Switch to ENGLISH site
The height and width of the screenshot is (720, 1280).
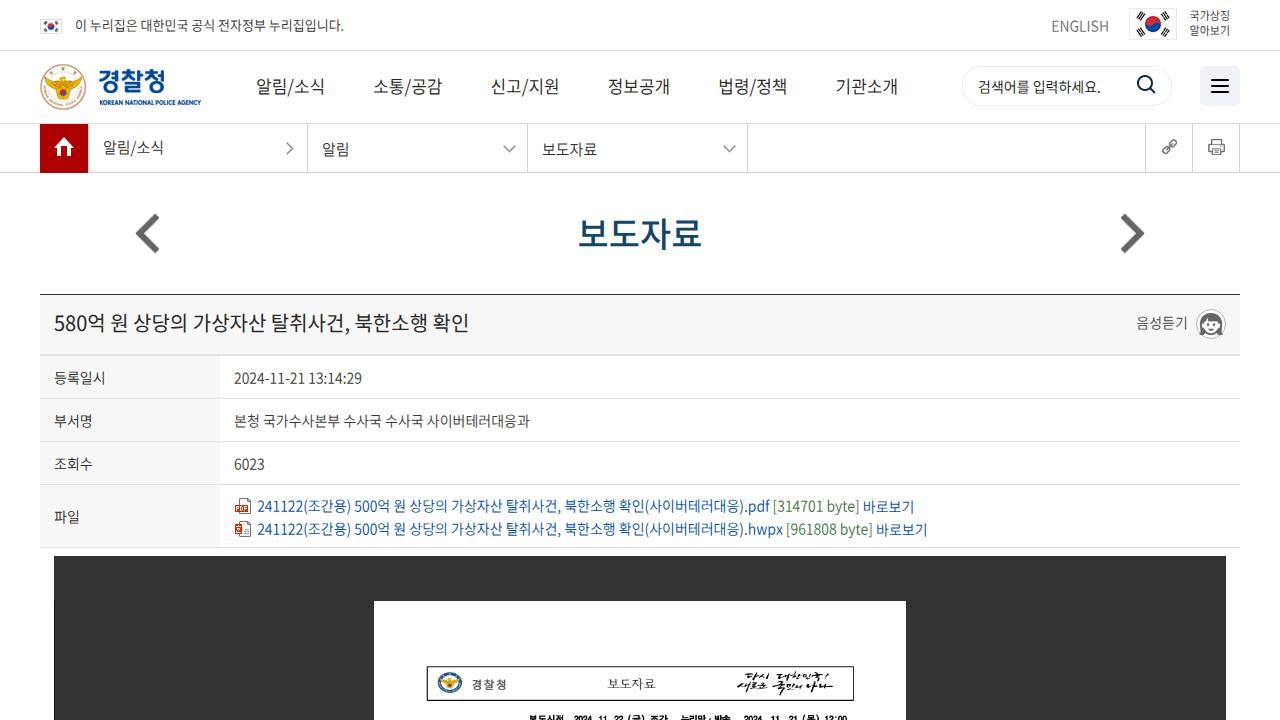tap(1080, 26)
